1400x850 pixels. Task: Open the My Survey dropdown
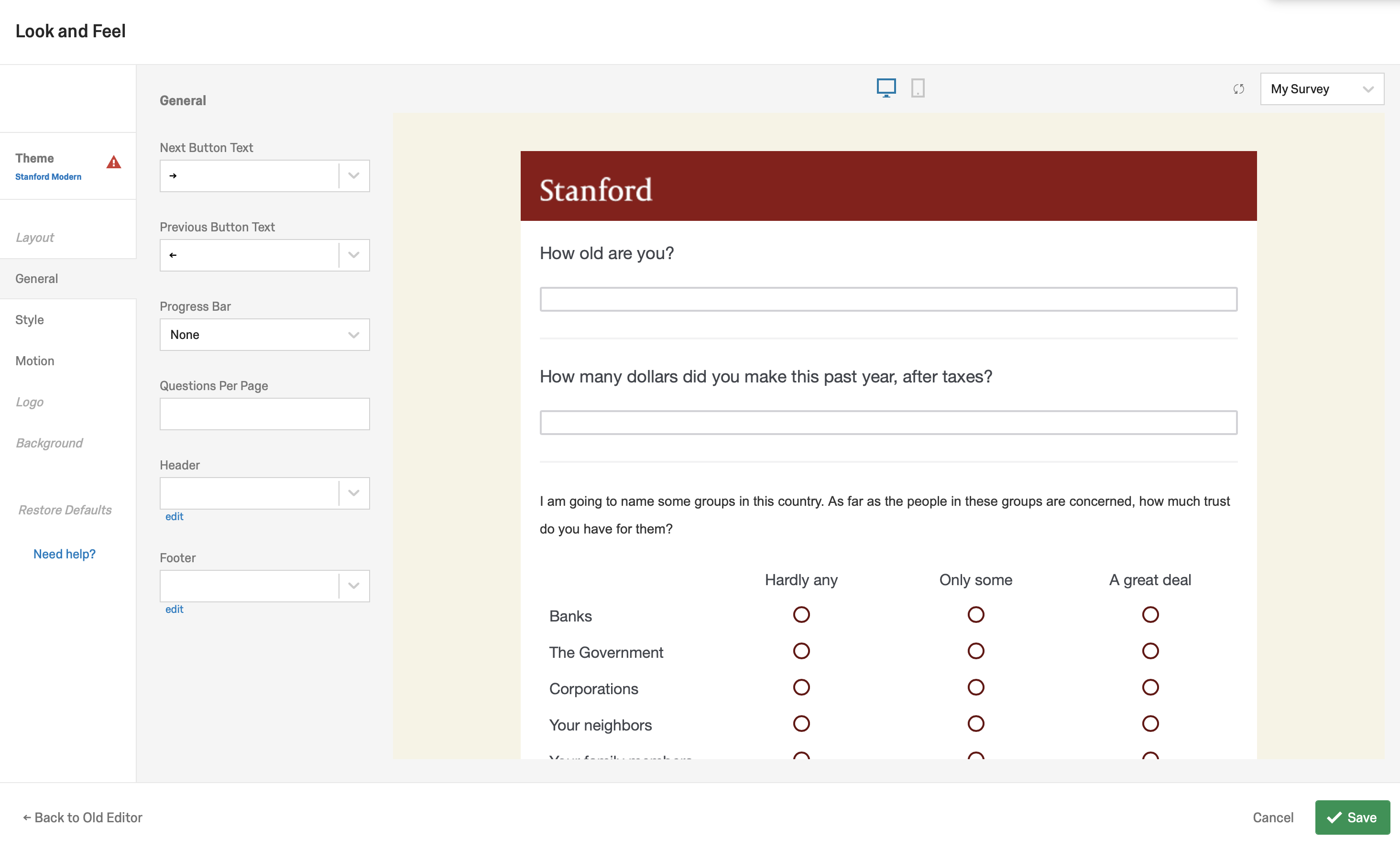[x=1322, y=89]
